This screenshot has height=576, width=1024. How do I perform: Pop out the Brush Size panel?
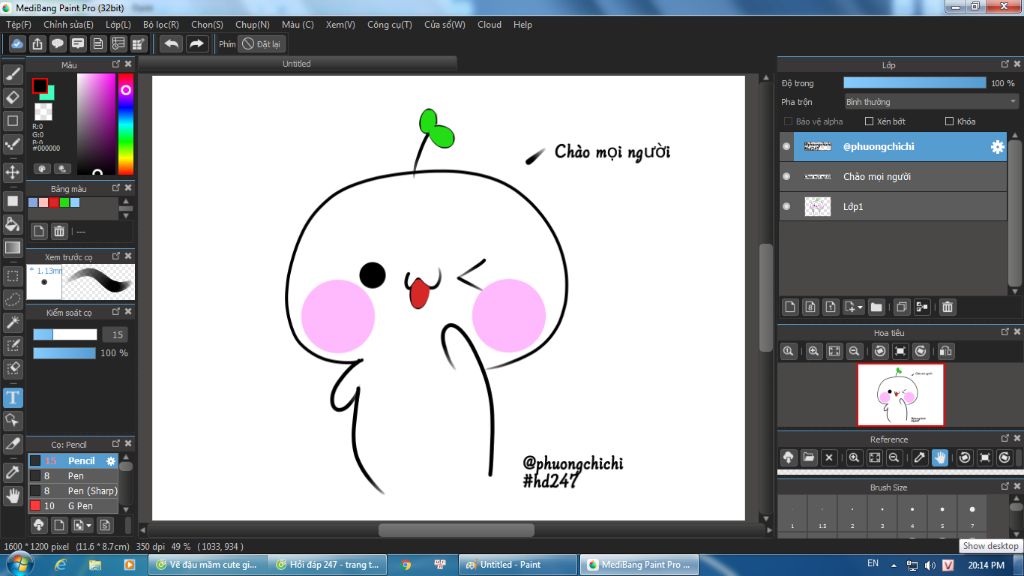[x=1004, y=487]
